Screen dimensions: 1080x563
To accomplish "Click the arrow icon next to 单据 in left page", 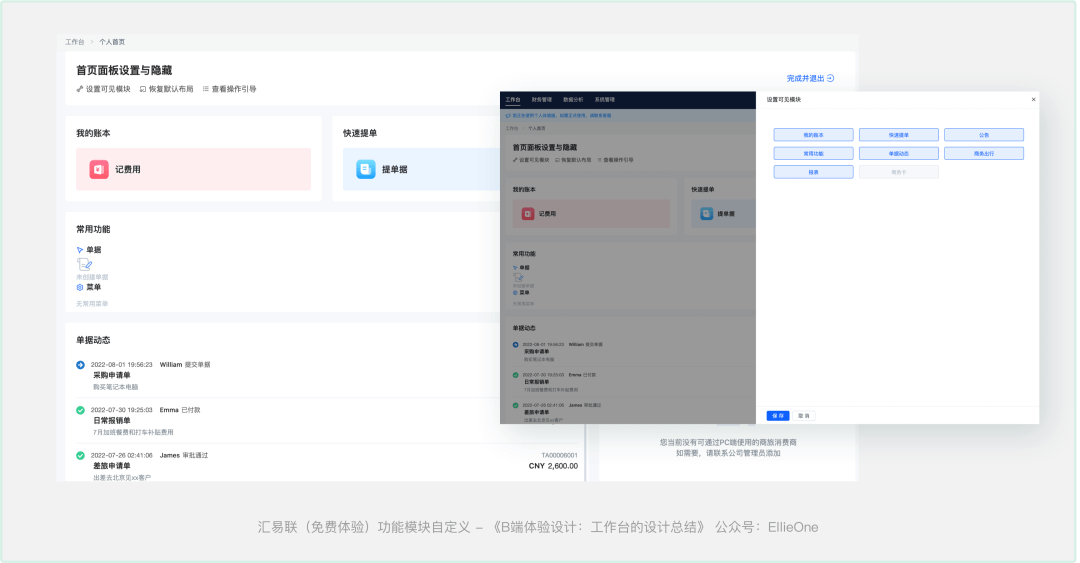I will tap(80, 250).
